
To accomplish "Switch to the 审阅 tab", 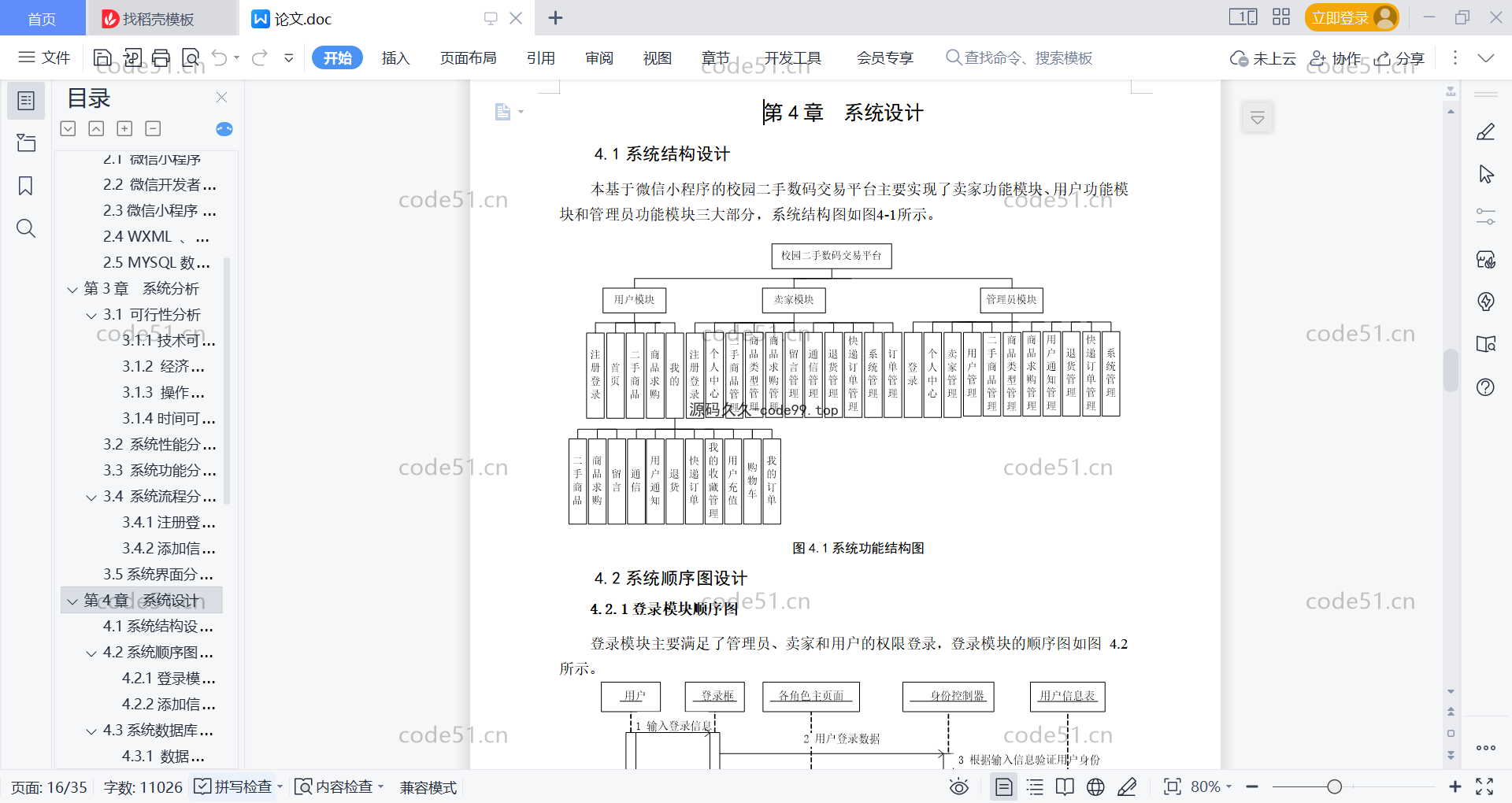I will point(598,58).
